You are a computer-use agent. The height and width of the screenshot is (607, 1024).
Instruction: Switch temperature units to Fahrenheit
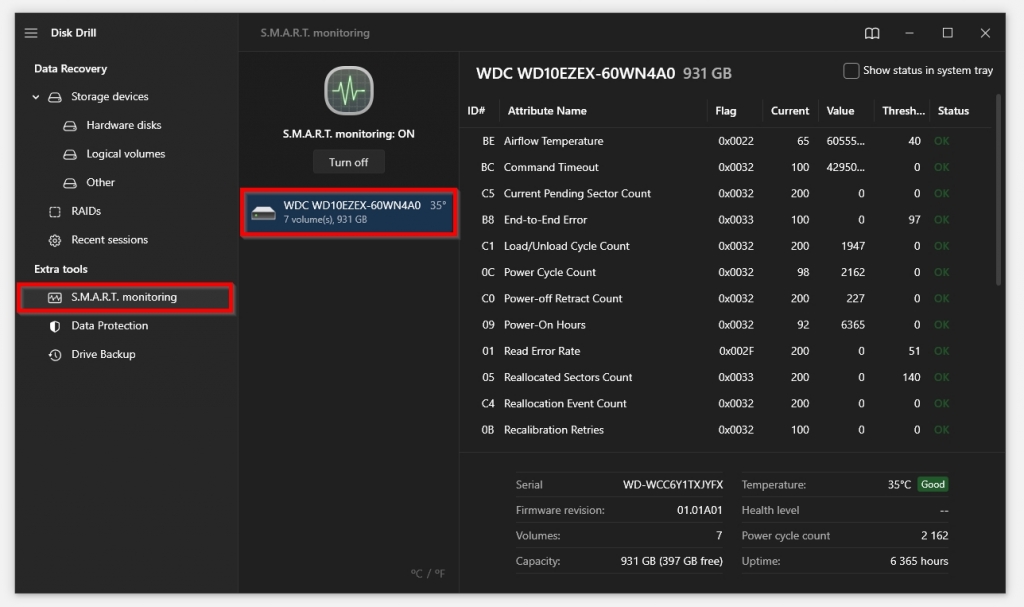pos(440,575)
